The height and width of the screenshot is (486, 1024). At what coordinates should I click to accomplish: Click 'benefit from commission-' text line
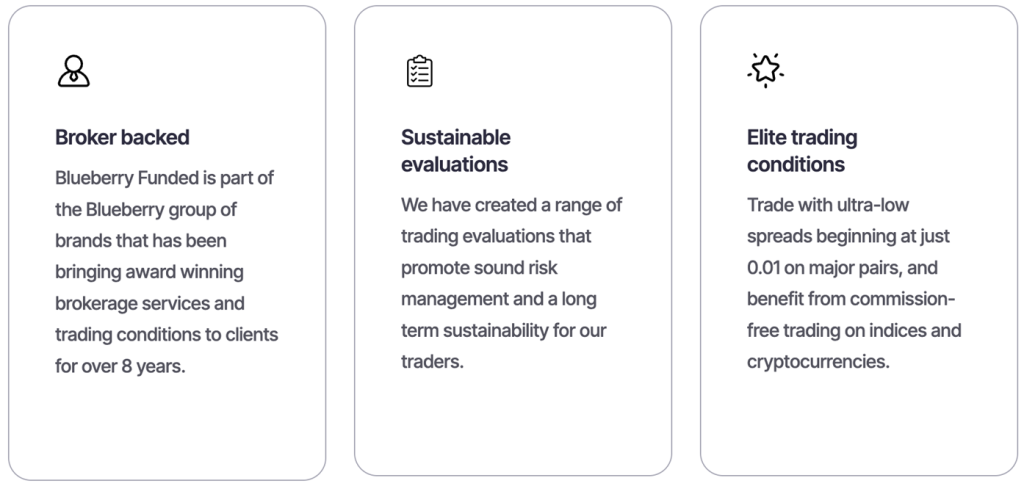click(x=851, y=299)
